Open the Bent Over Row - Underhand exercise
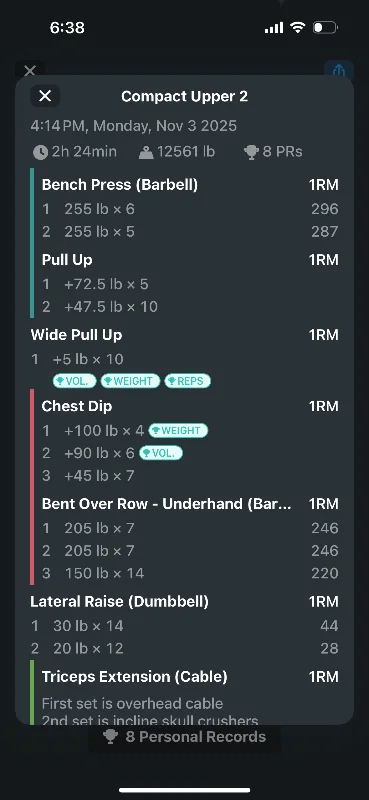 pos(166,504)
